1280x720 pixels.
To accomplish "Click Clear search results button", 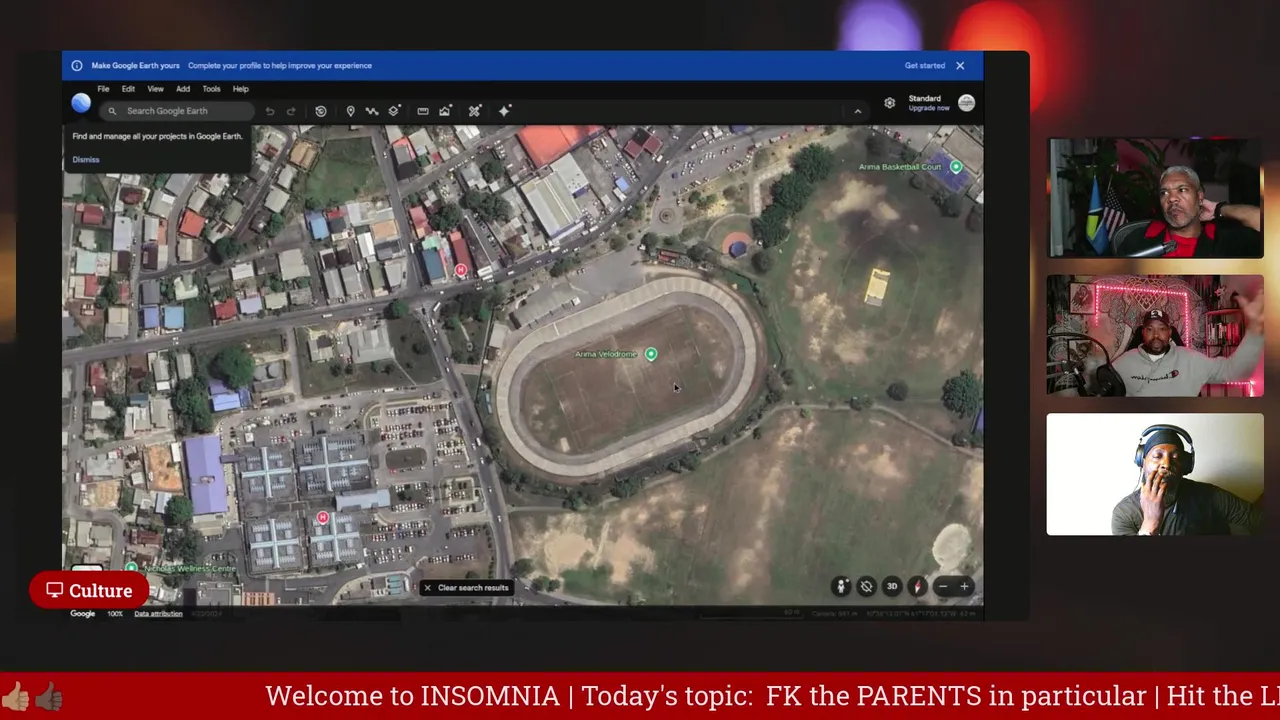I will click(x=467, y=588).
